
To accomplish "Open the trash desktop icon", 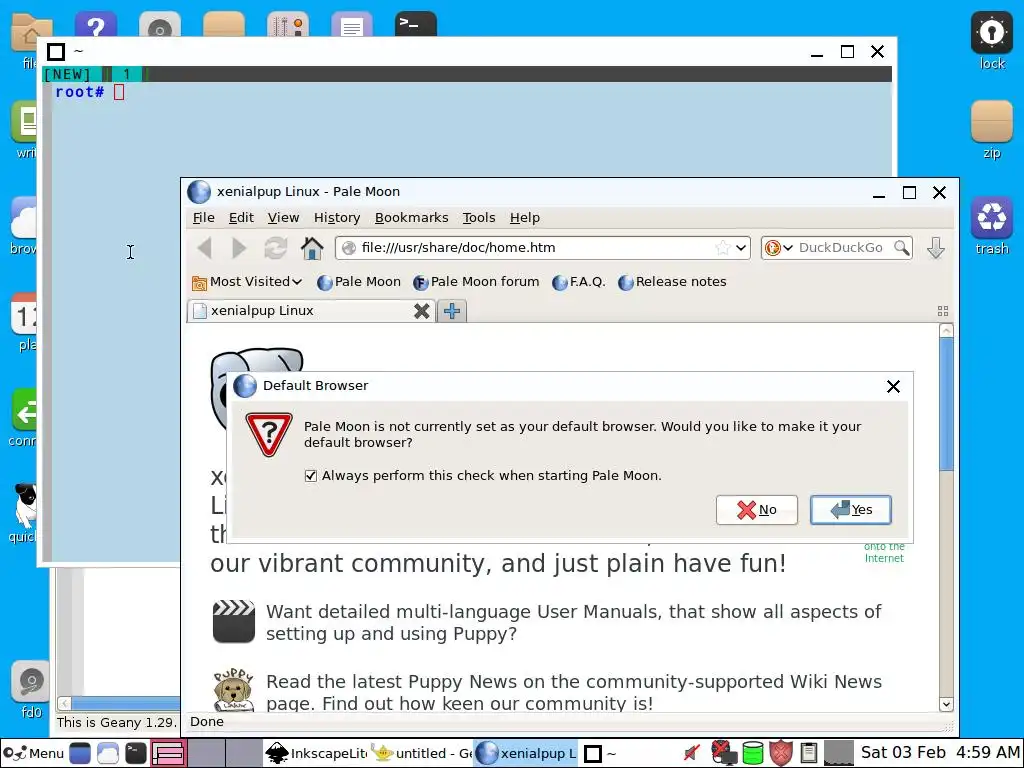I will pos(991,227).
